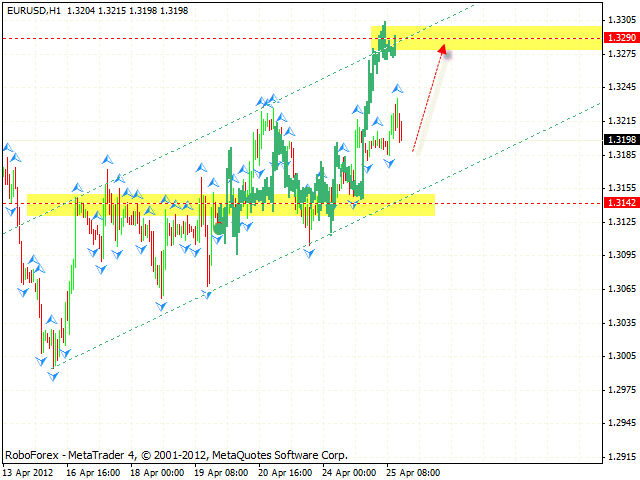This screenshot has width=640, height=480.
Task: Click the 1.3290 red price label
Action: (x=621, y=38)
